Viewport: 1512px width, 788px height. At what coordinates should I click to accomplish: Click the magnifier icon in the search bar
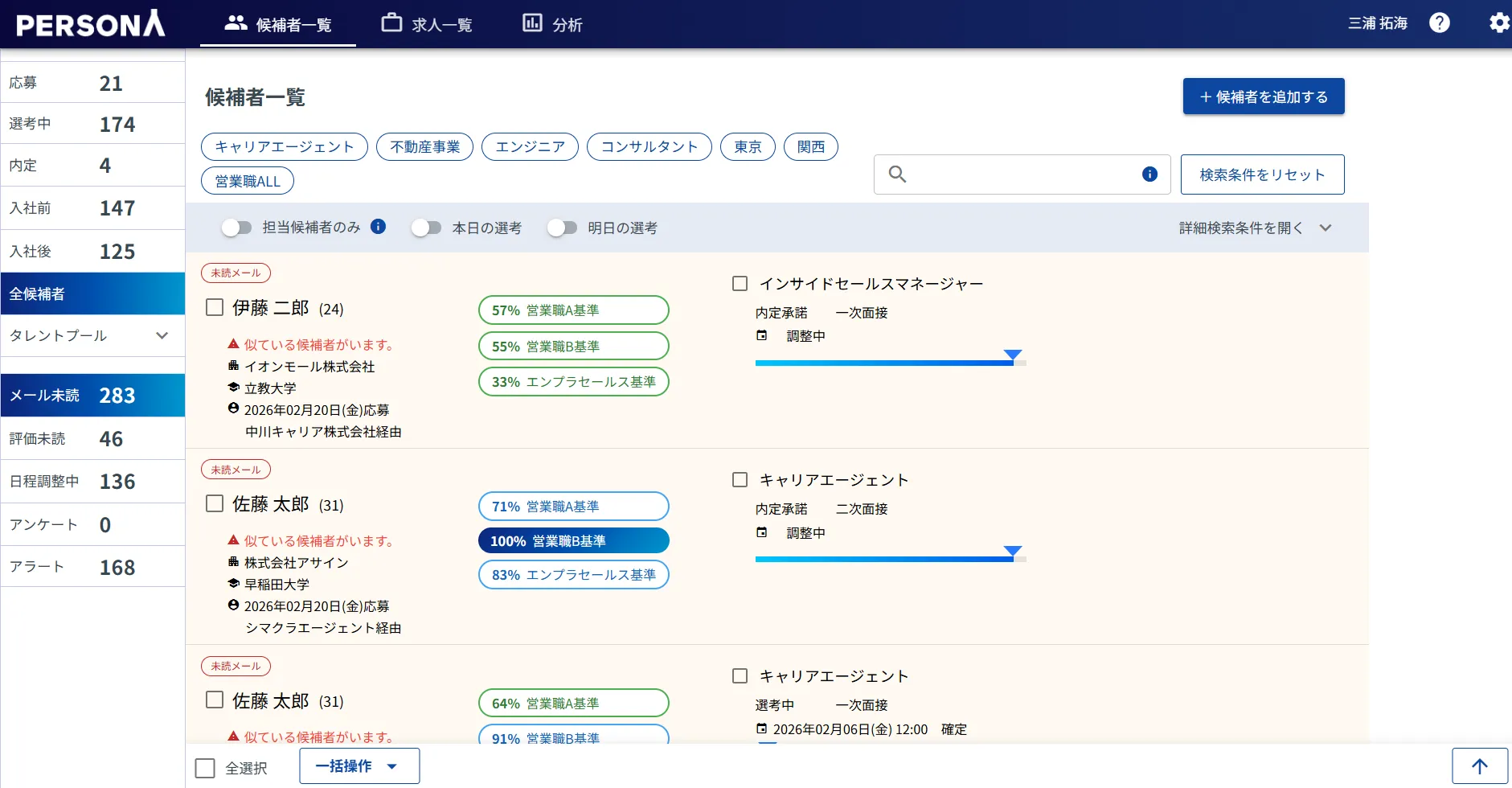point(899,174)
